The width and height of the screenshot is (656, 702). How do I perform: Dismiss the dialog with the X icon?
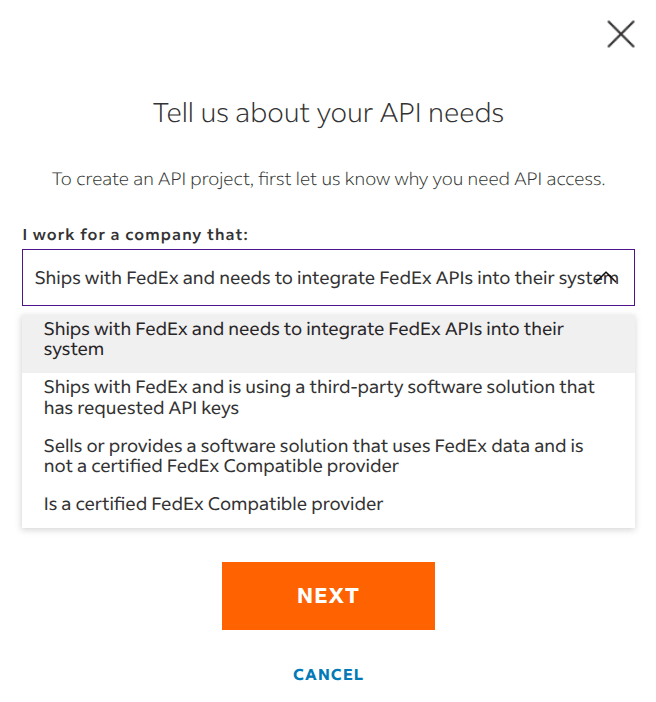(x=621, y=35)
